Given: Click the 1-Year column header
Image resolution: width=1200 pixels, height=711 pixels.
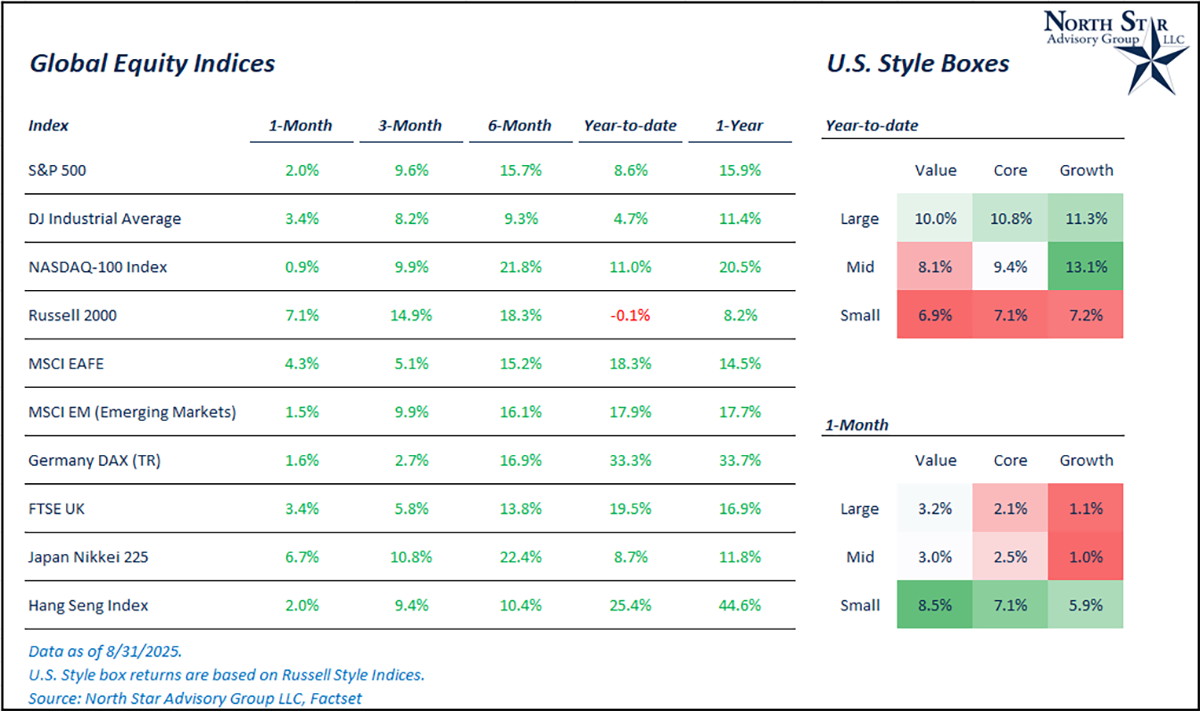Looking at the screenshot, I should (x=739, y=126).
